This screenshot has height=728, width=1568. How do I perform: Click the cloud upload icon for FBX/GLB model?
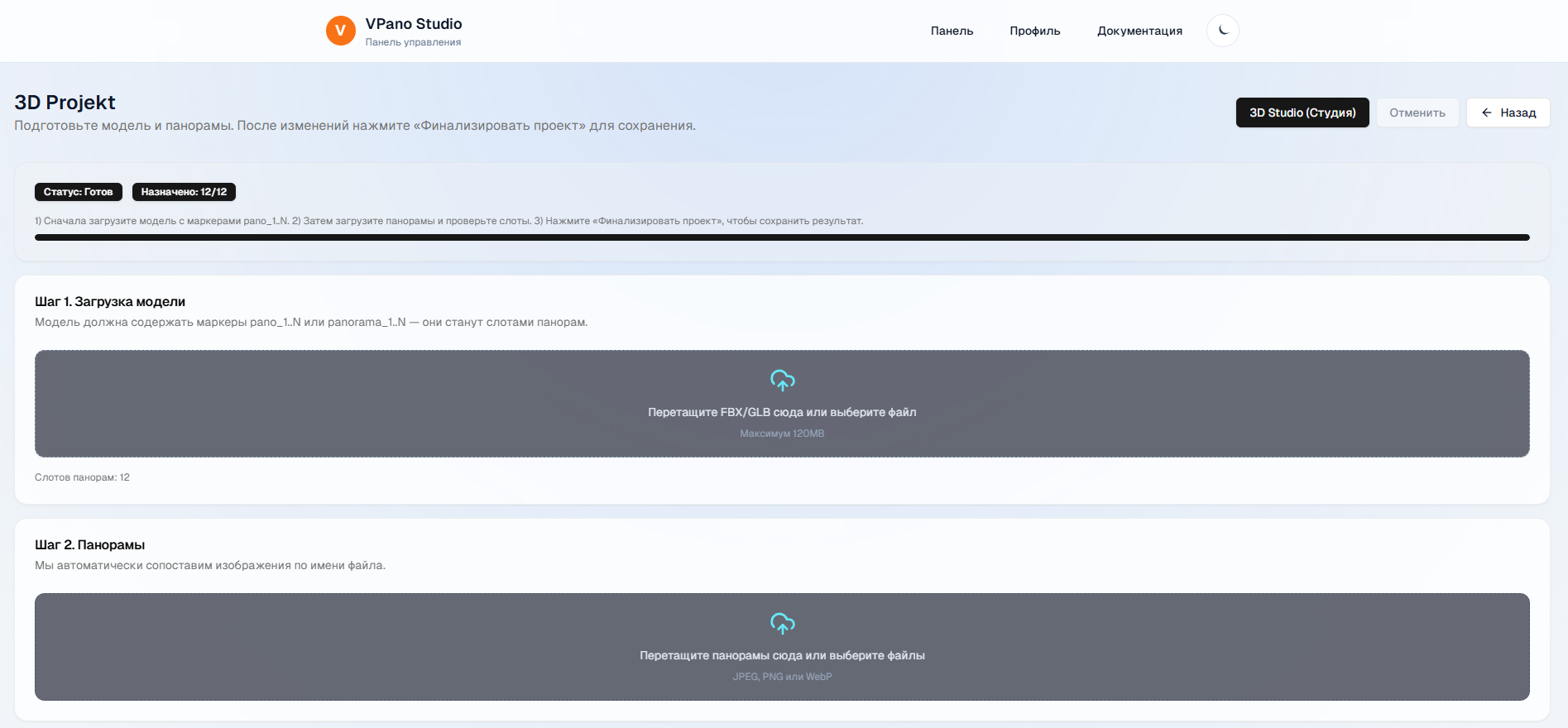(x=782, y=381)
